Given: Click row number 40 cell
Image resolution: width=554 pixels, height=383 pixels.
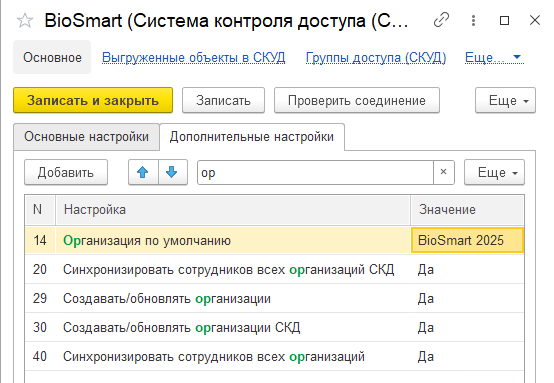Looking at the screenshot, I should coord(40,356).
